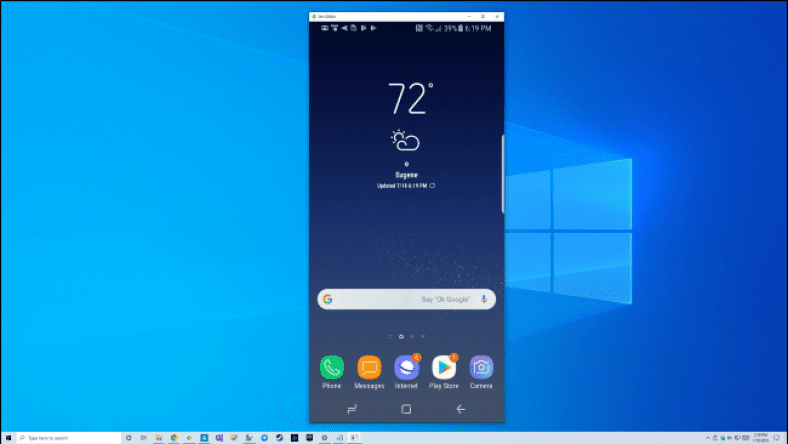Tap the 6:19 PM phone clock
The image size is (788, 444).
click(478, 29)
